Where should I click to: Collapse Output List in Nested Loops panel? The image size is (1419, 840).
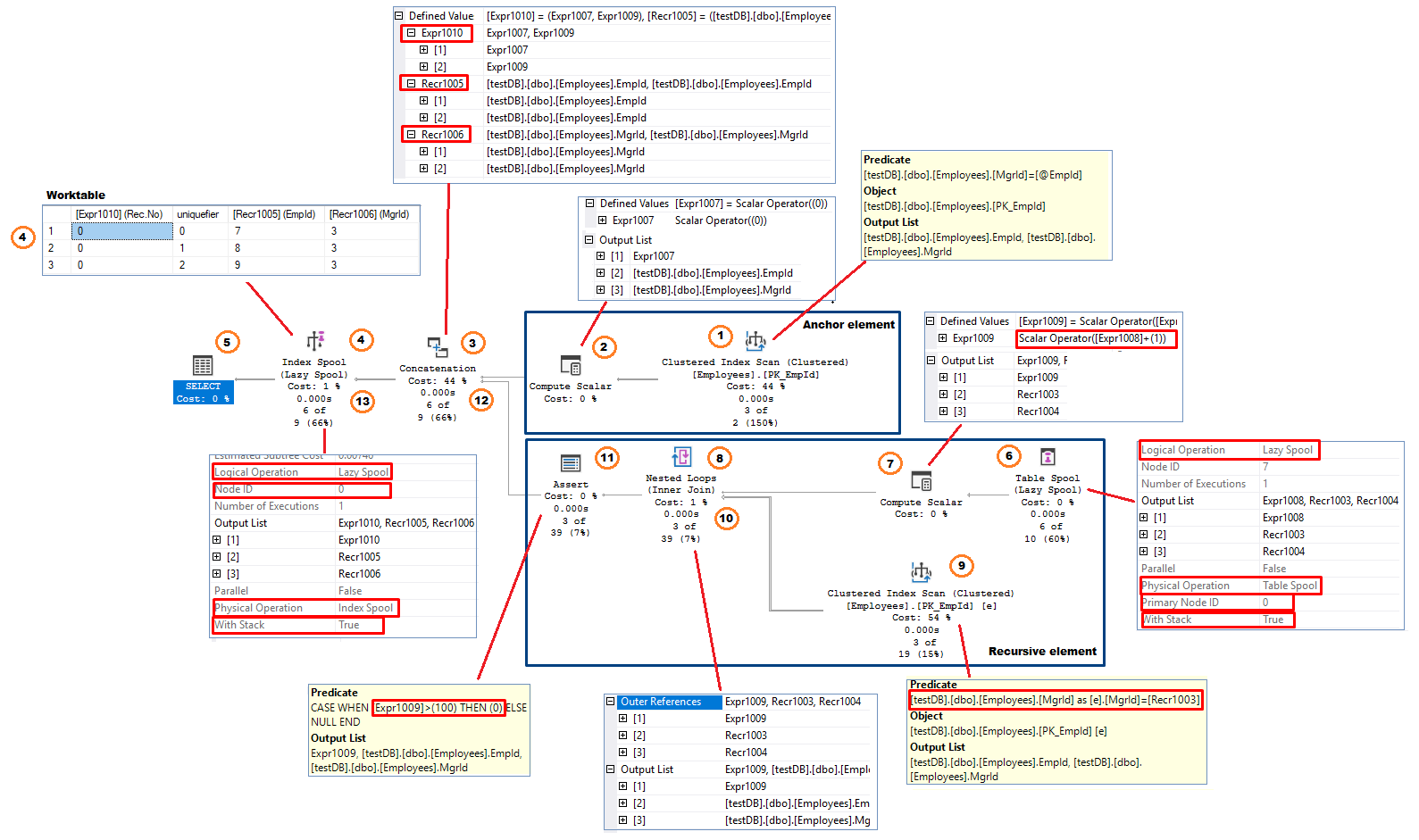click(x=611, y=769)
